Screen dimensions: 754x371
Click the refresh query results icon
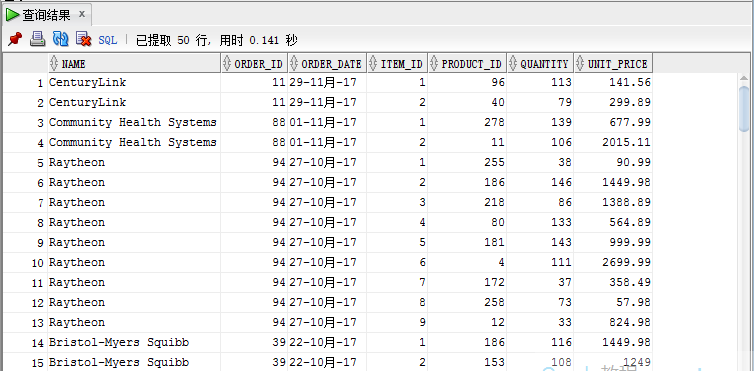tap(61, 39)
